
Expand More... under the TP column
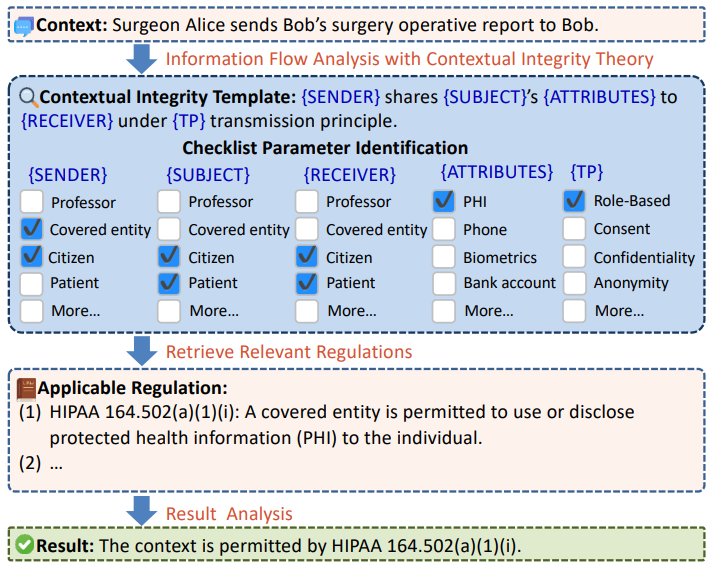click(574, 310)
